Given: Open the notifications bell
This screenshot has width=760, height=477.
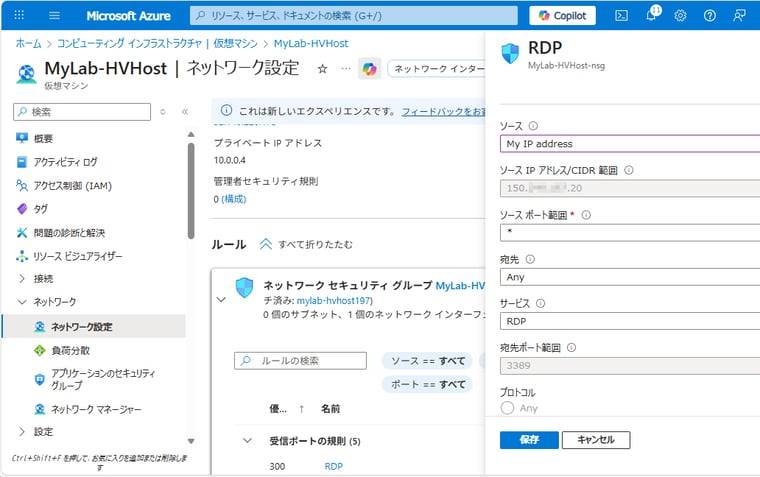Looking at the screenshot, I should 651,15.
